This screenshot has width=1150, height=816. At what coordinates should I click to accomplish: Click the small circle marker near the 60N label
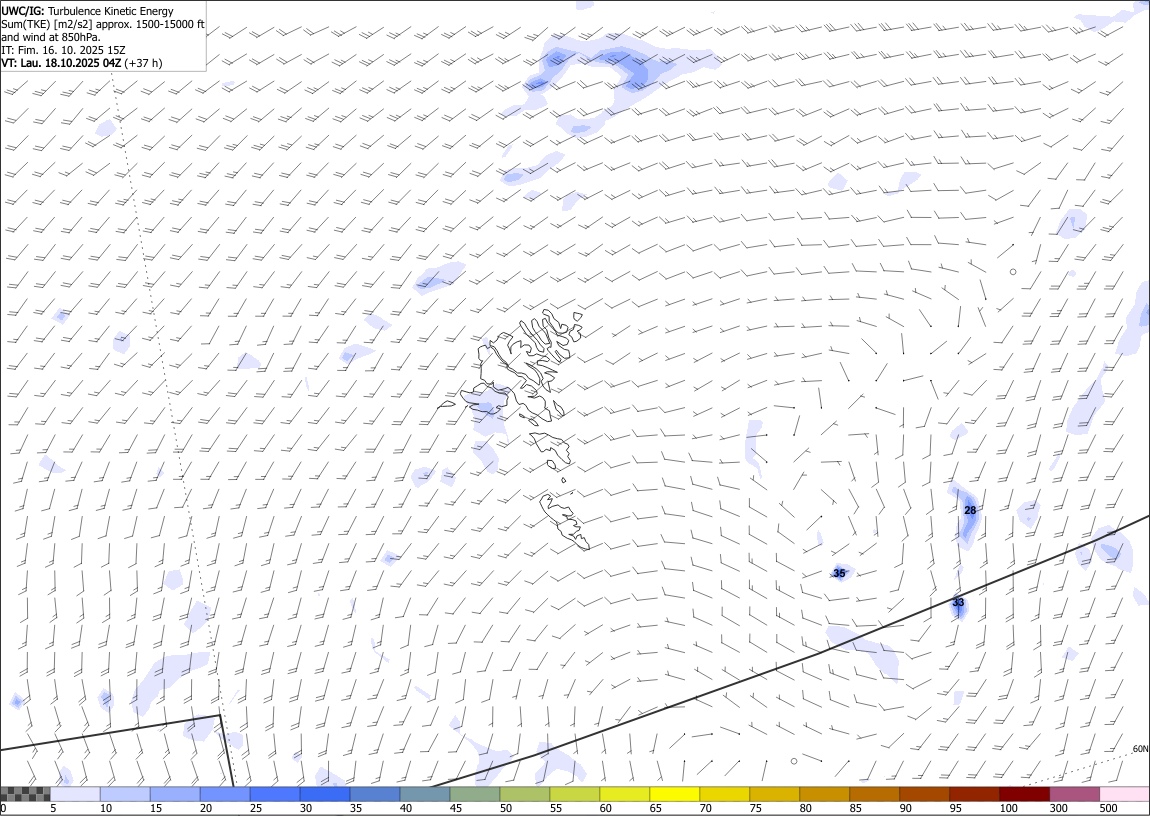pyautogui.click(x=794, y=761)
